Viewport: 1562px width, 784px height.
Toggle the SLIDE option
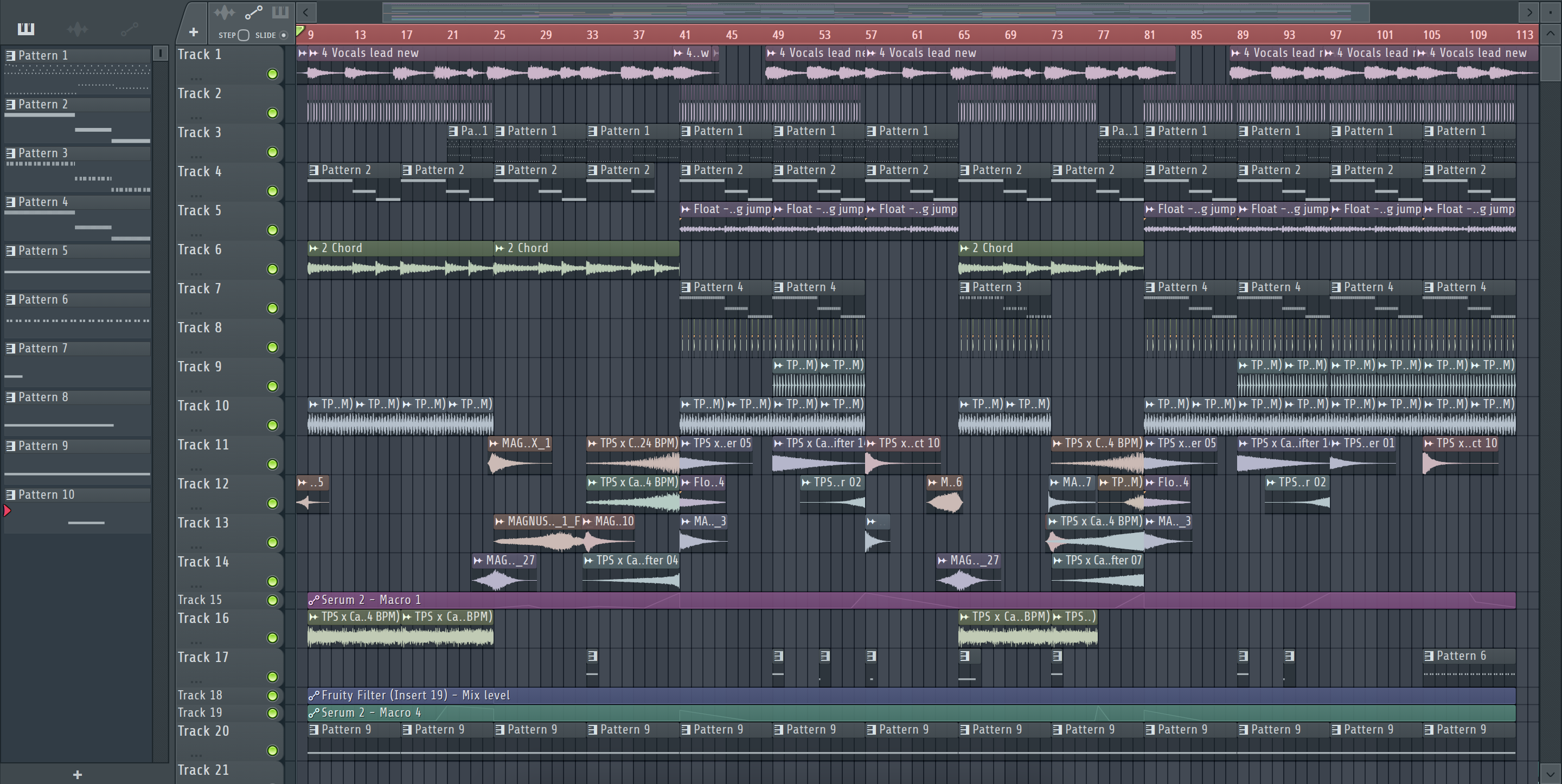(x=283, y=35)
